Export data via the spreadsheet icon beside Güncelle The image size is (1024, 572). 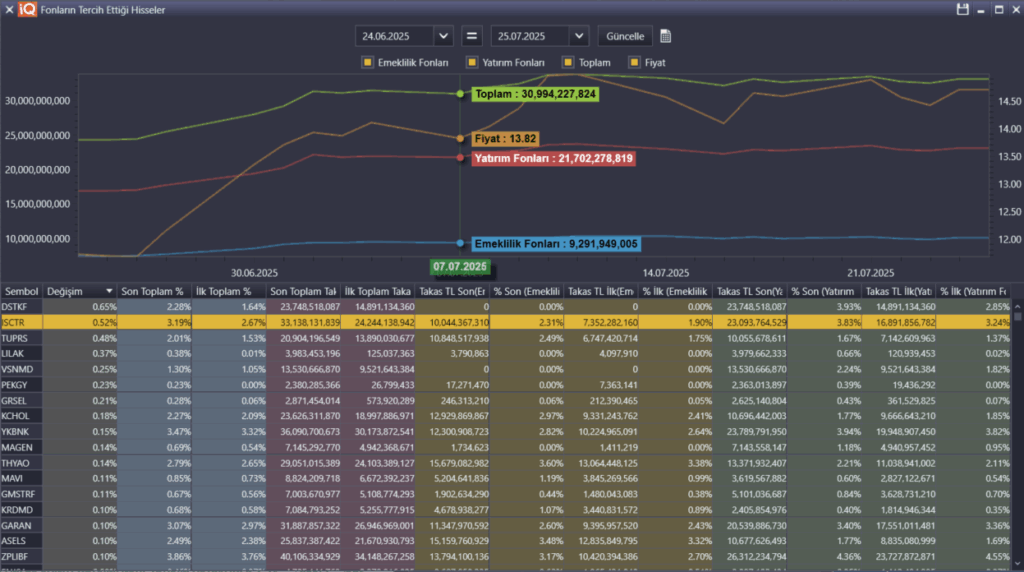tap(665, 36)
